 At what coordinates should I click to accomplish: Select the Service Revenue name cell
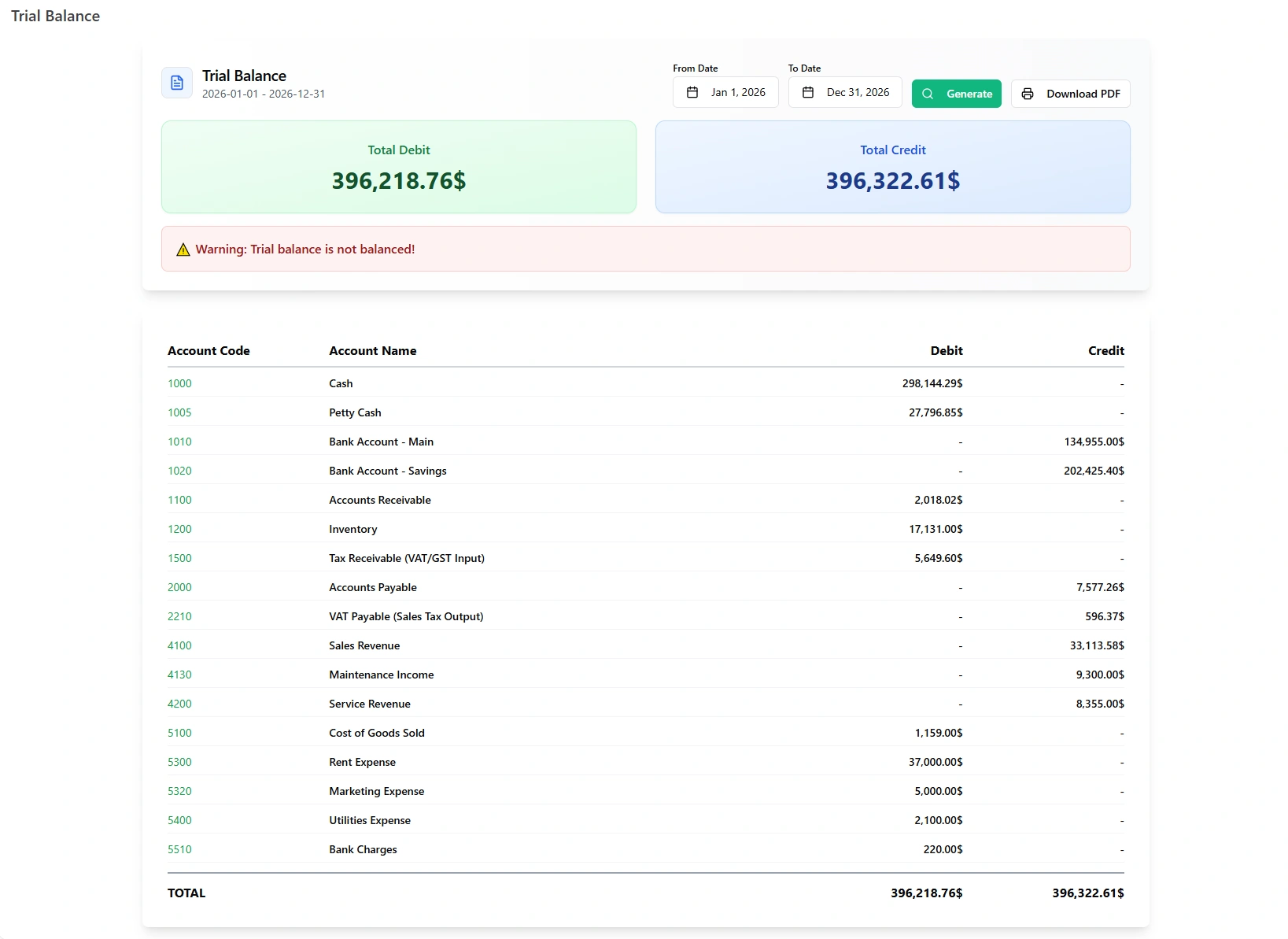coord(370,704)
